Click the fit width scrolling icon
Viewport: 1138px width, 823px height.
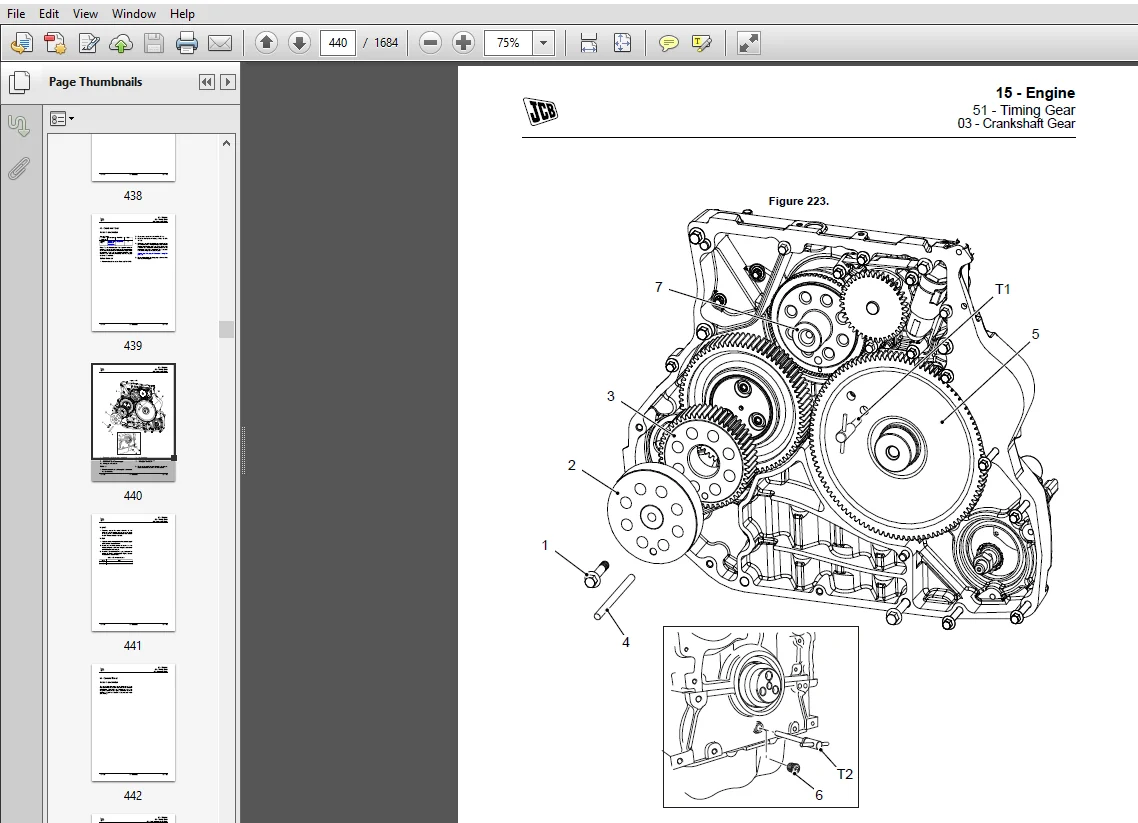(589, 43)
